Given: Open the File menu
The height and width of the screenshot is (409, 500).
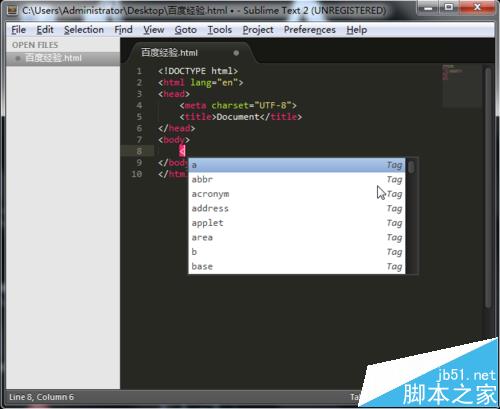Looking at the screenshot, I should 18,30.
